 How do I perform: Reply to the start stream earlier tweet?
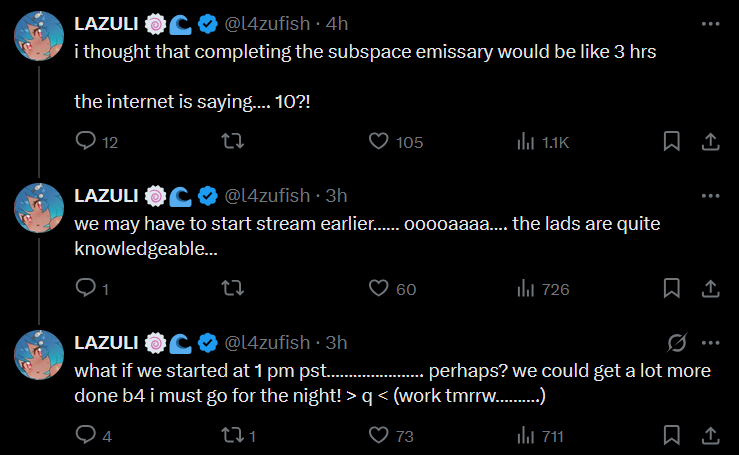click(x=86, y=289)
